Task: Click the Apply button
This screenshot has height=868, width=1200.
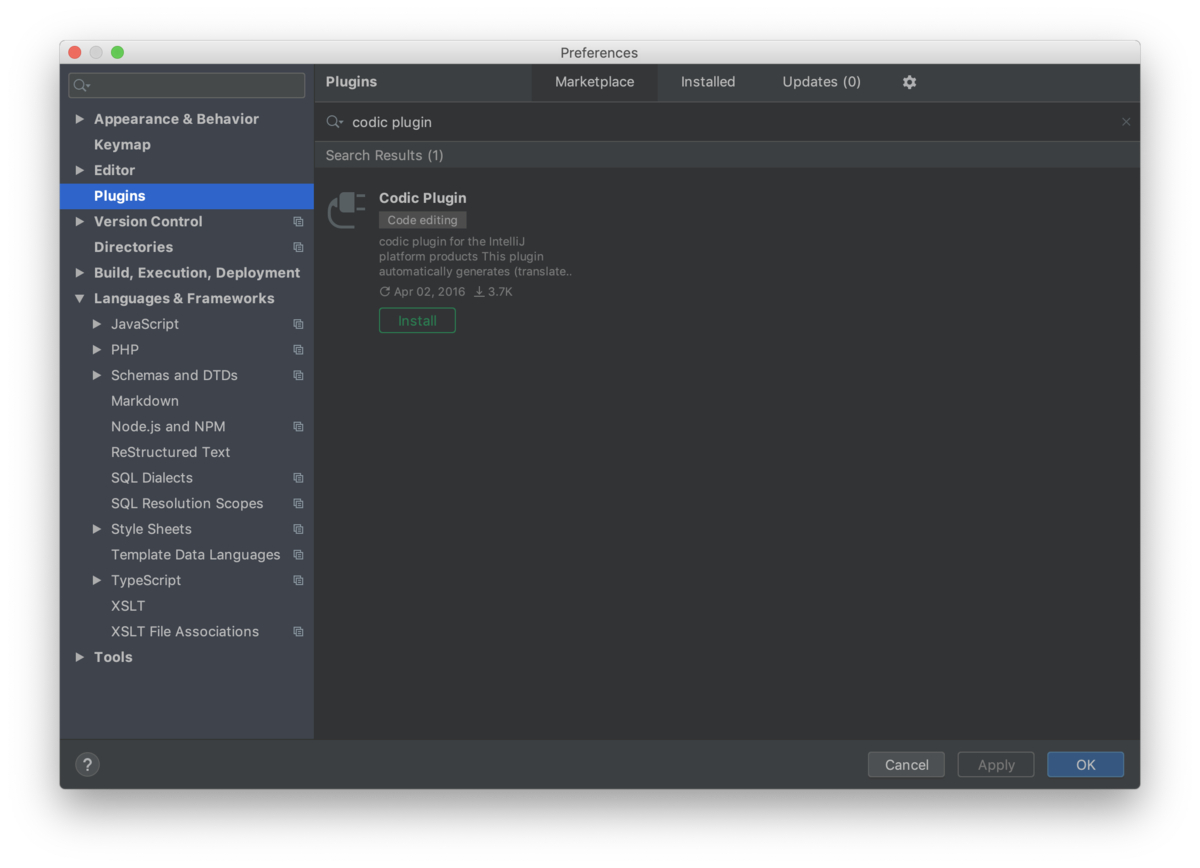Action: [x=996, y=765]
